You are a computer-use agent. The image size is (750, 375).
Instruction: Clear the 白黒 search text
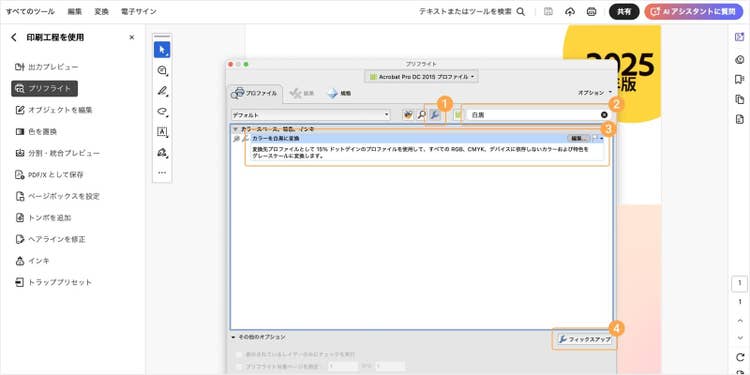[604, 115]
